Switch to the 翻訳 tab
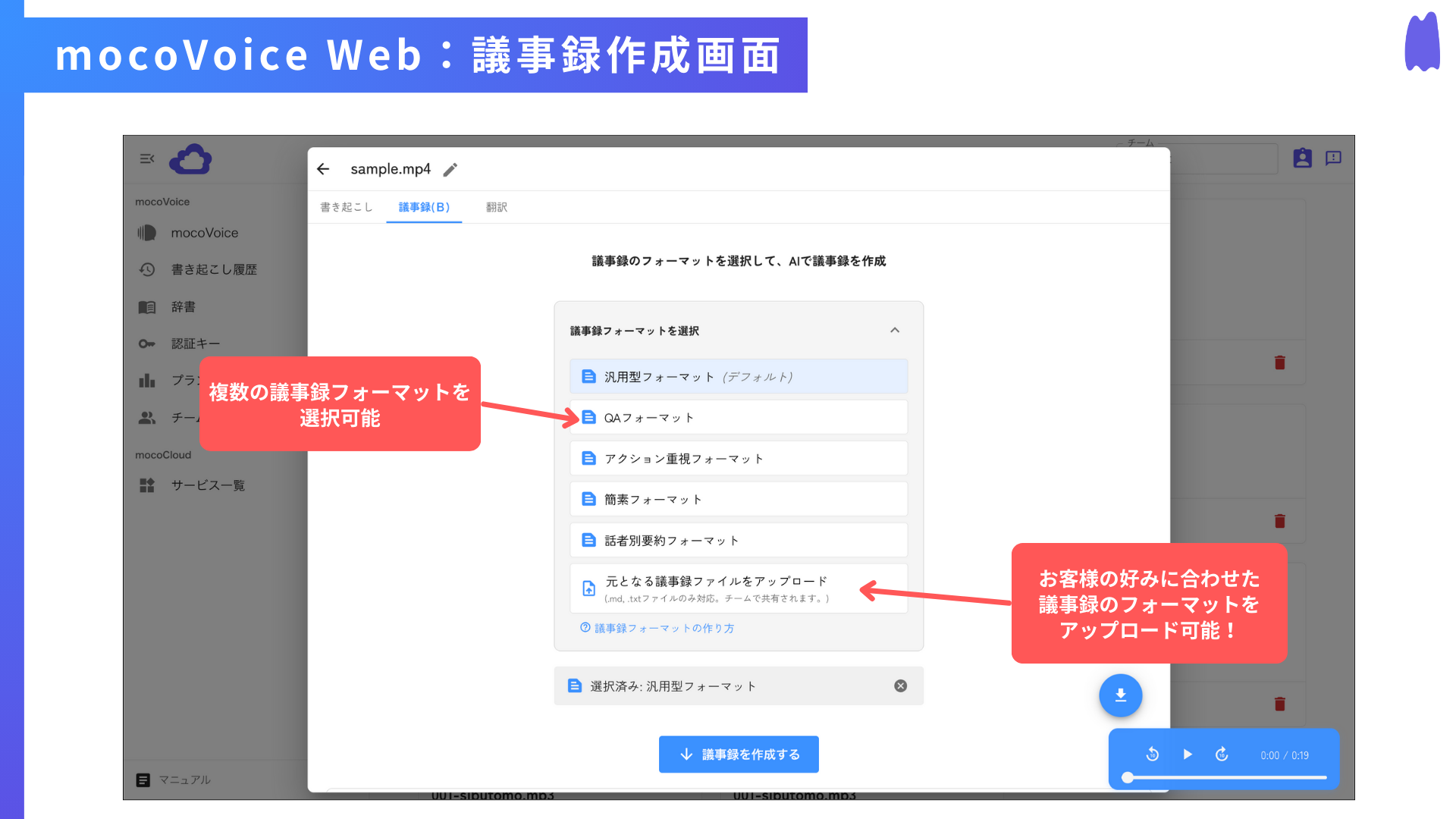This screenshot has width=1456, height=819. (x=497, y=207)
